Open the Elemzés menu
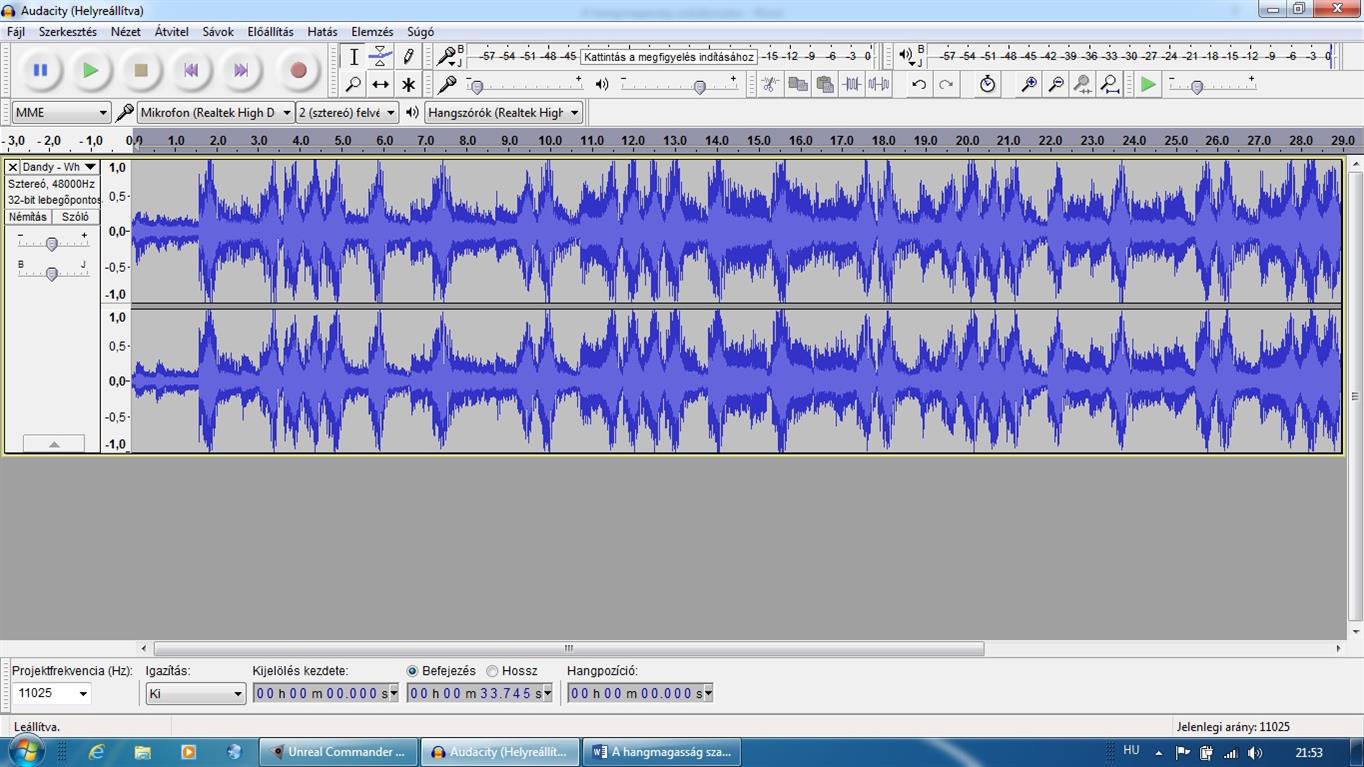Viewport: 1364px width, 767px height. (x=372, y=32)
